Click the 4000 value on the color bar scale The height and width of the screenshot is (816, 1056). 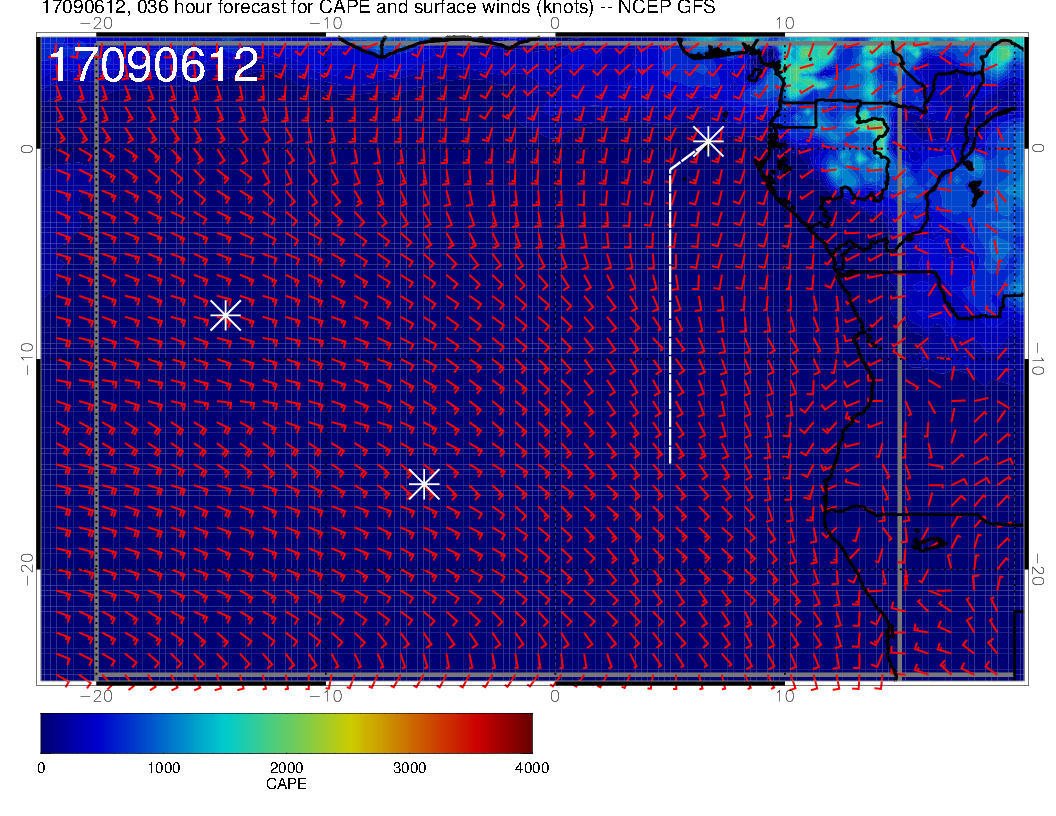[532, 768]
